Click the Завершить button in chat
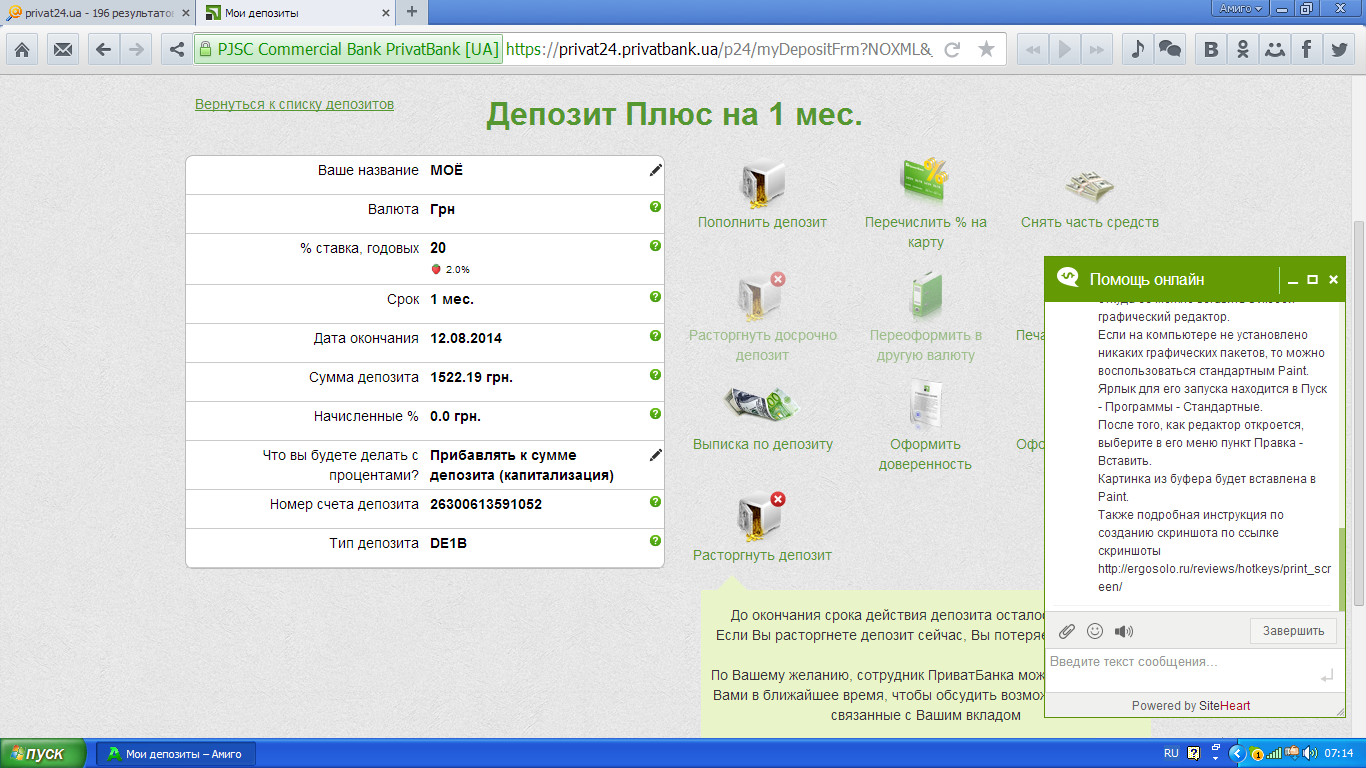This screenshot has height=768, width=1366. click(1293, 631)
